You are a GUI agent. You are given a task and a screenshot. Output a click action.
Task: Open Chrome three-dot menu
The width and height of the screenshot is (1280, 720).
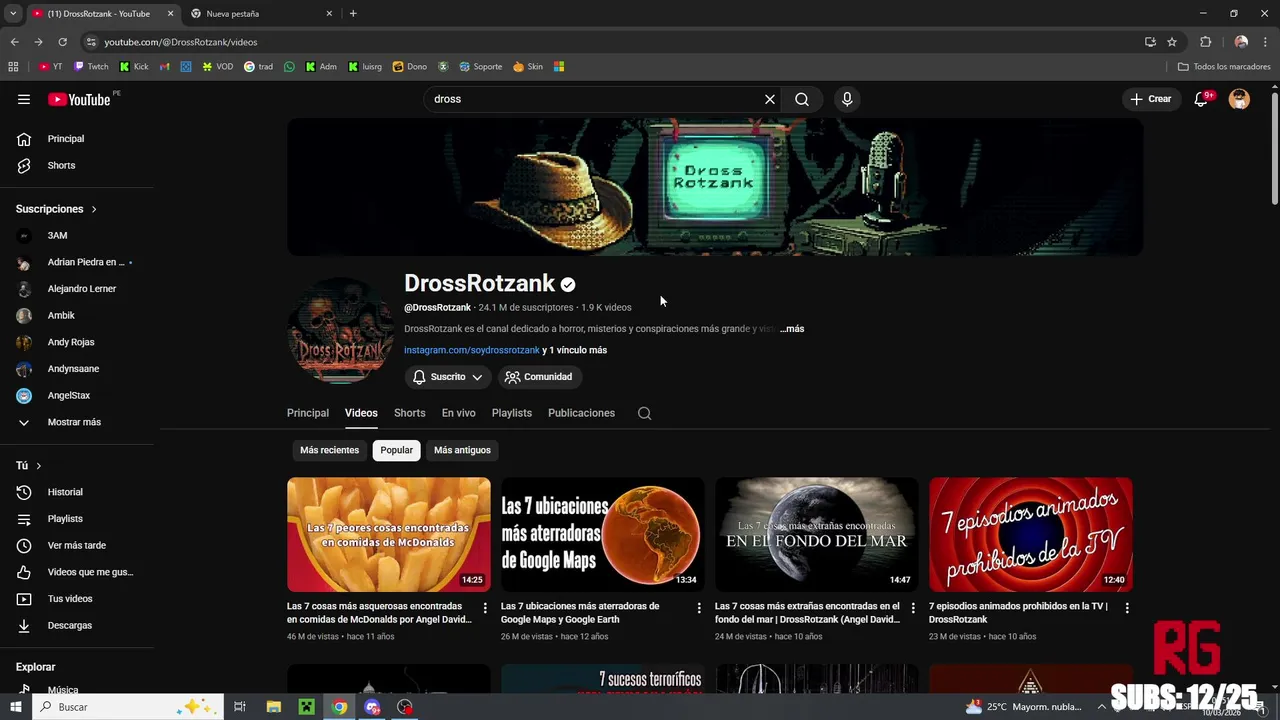(1265, 42)
